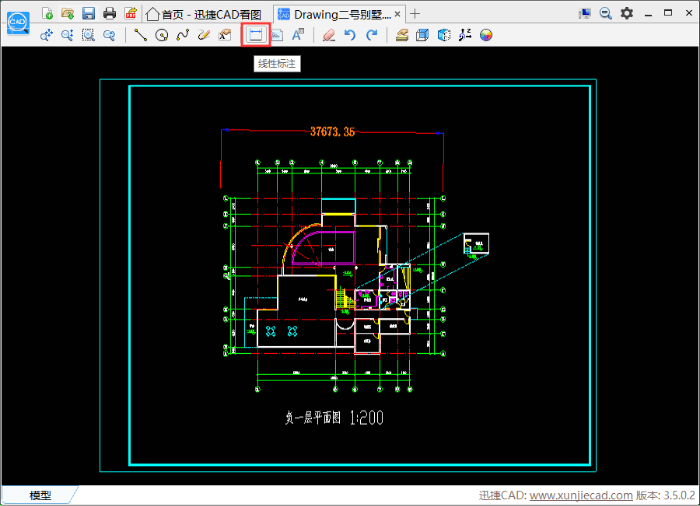Switch to the 首页 - 迅捷CAD看图 tab
Viewport: 700px width, 506px height.
pyautogui.click(x=204, y=15)
